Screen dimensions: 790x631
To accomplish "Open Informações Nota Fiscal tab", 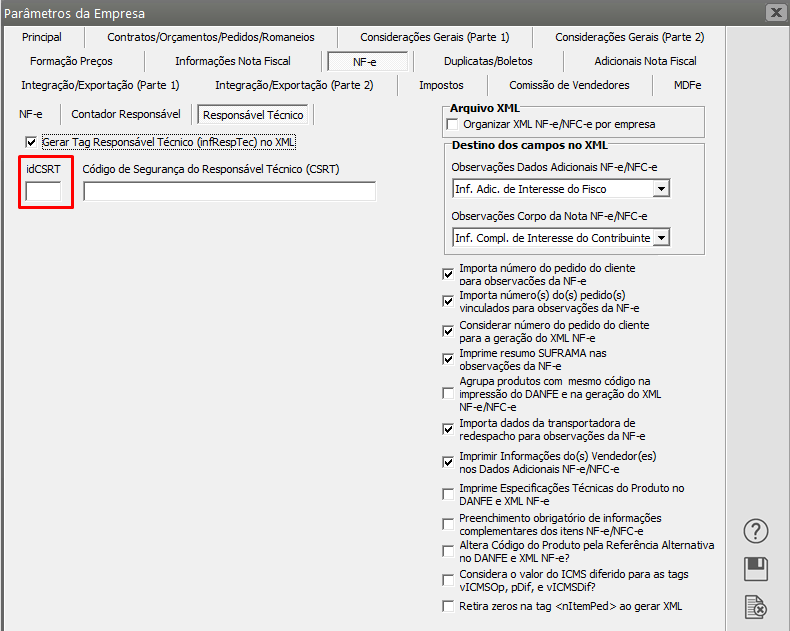I will click(x=233, y=61).
